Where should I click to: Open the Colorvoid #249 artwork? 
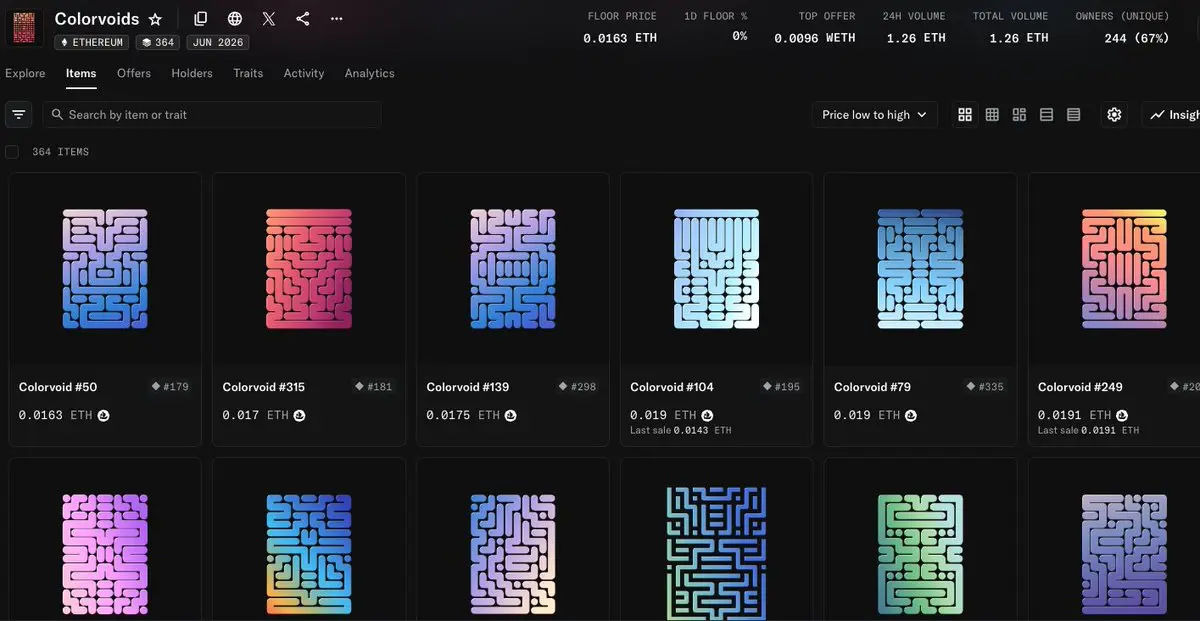coord(1124,269)
